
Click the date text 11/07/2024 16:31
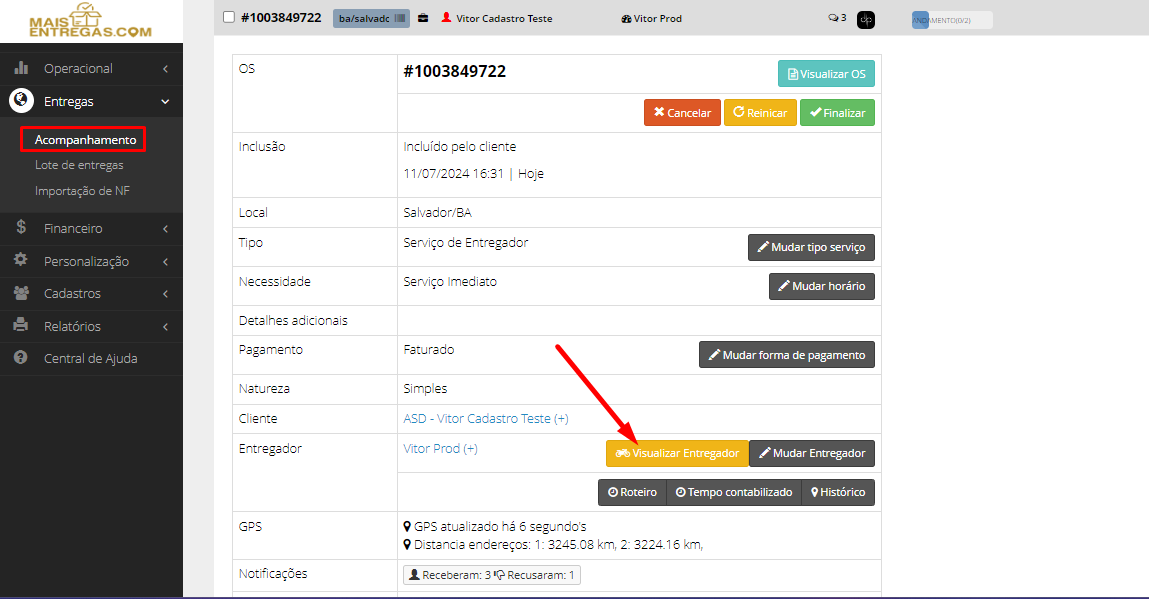coord(454,174)
